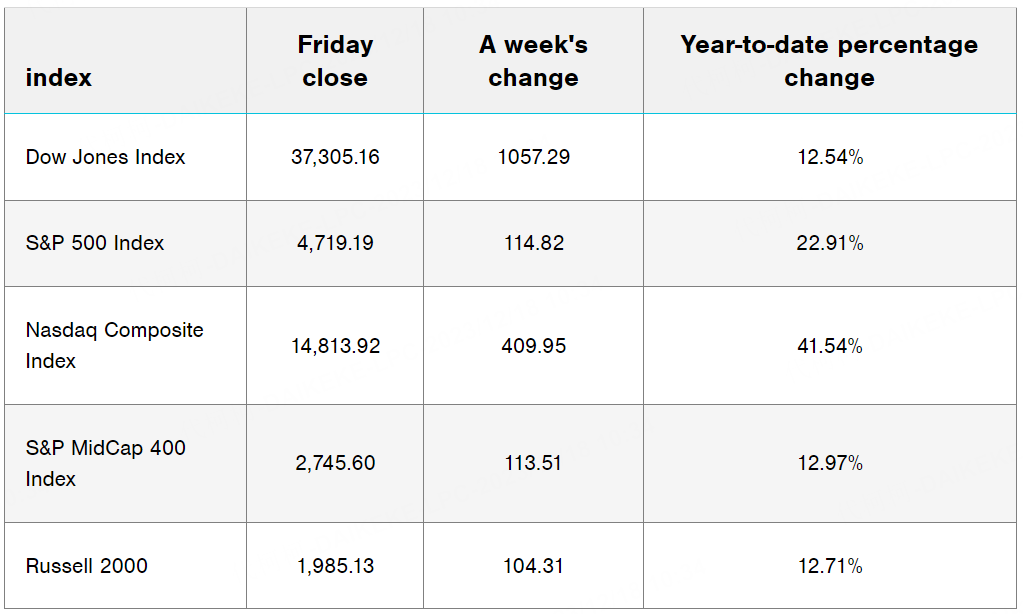Select the 37,305.16 Friday close value

(x=335, y=157)
